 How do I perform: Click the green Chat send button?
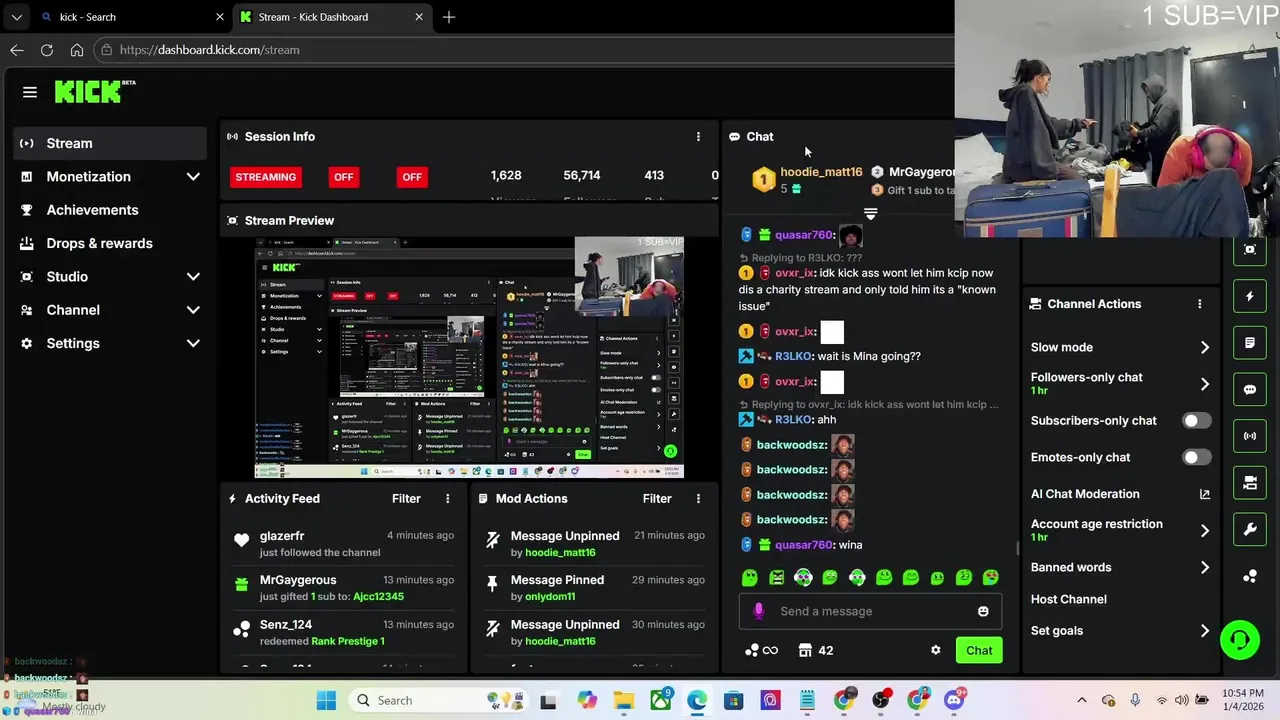(x=979, y=650)
